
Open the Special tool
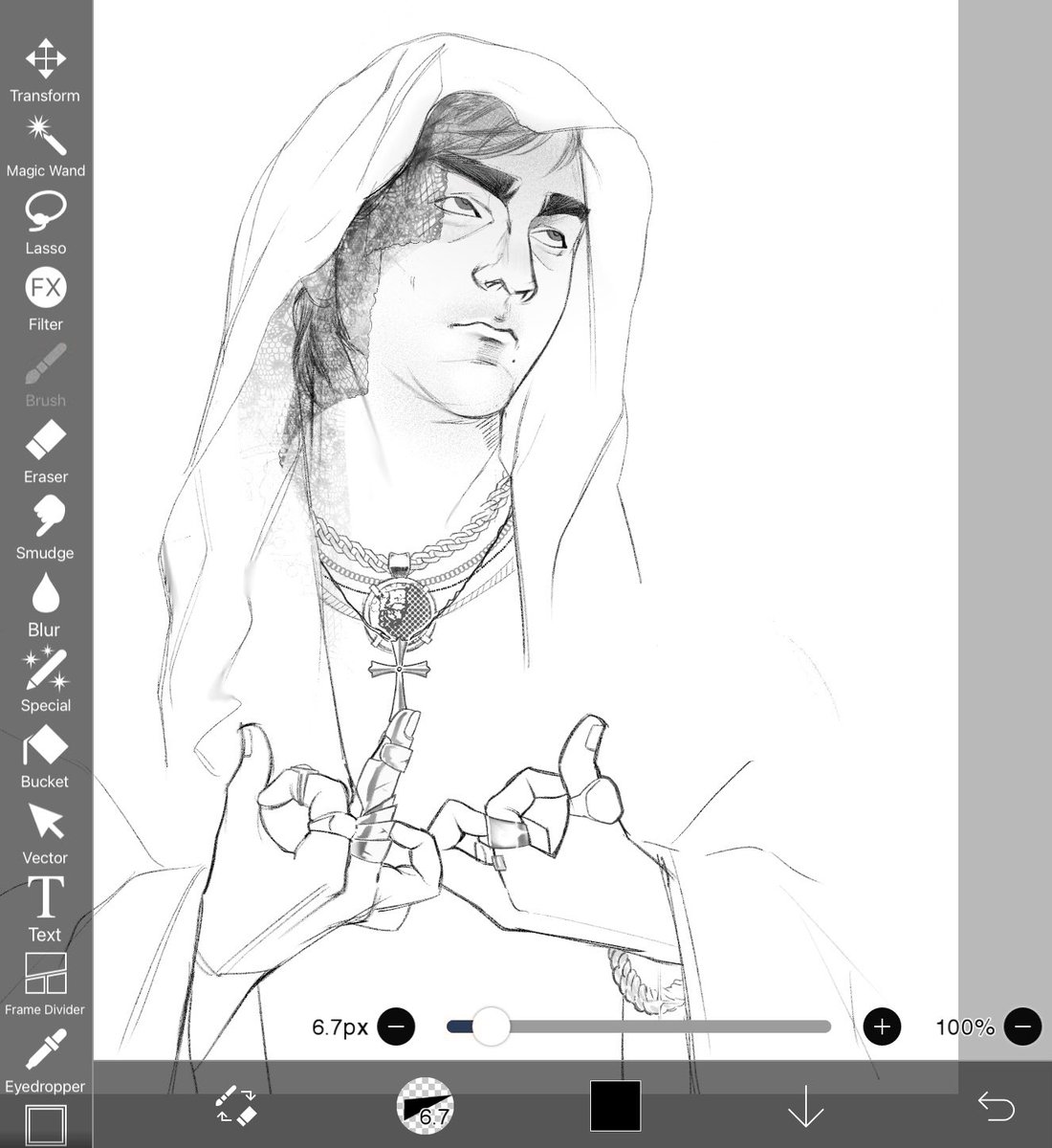tap(44, 670)
